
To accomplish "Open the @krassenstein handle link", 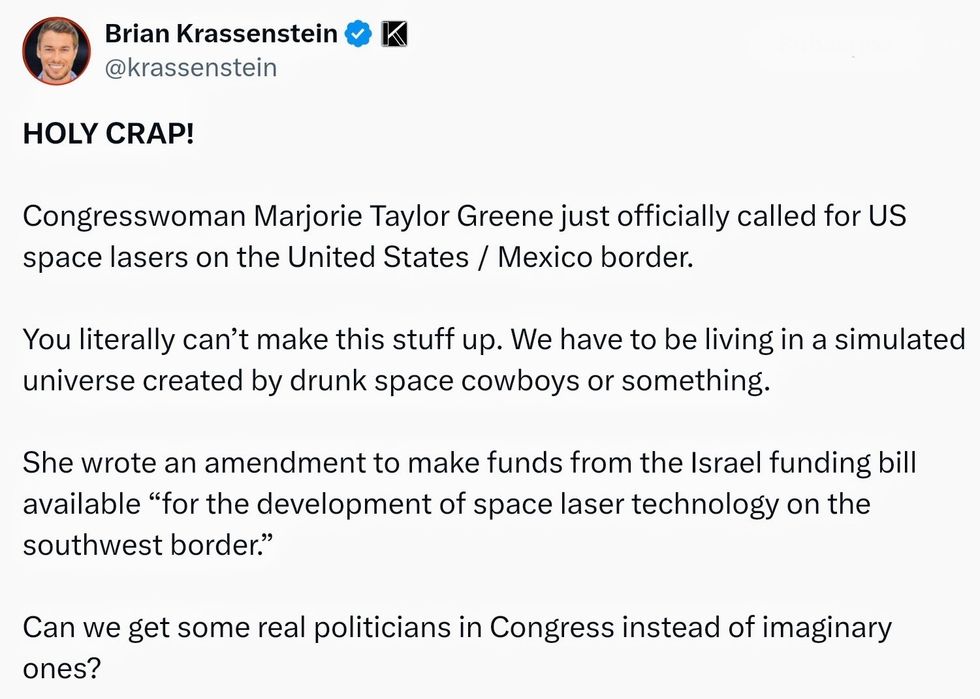I will pyautogui.click(x=190, y=68).
